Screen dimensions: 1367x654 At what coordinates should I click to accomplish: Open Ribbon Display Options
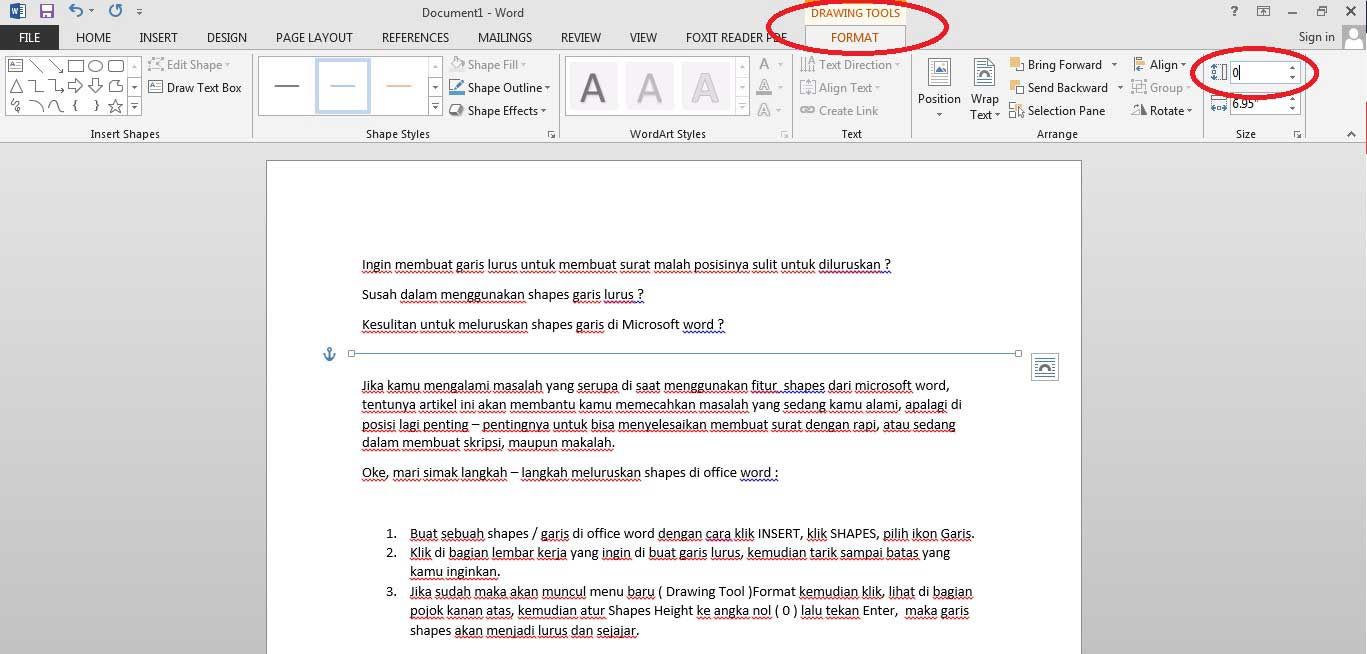pyautogui.click(x=1264, y=12)
